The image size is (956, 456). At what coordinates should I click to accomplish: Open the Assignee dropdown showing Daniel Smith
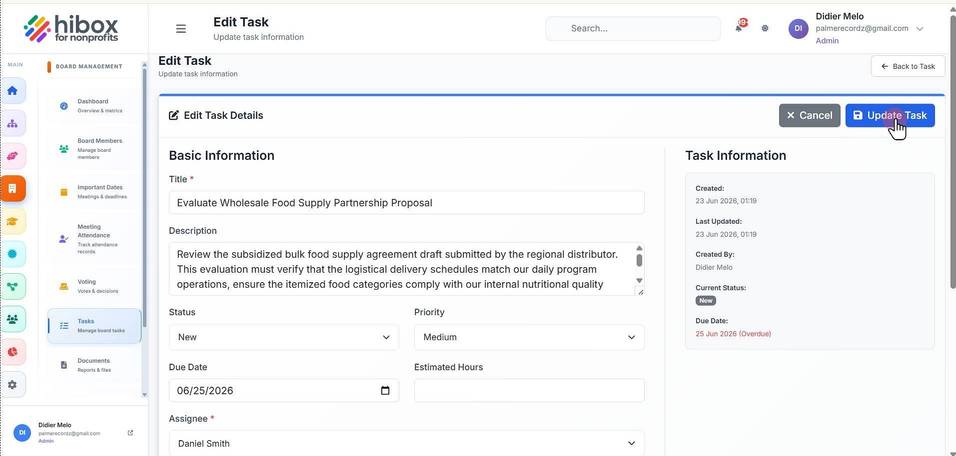[406, 443]
